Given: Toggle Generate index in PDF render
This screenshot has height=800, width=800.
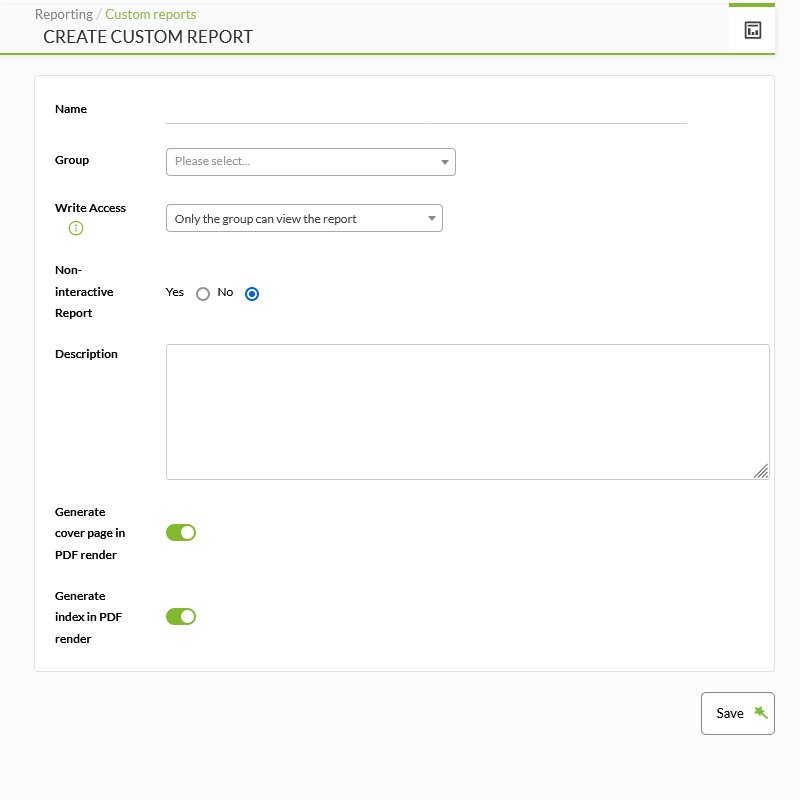Looking at the screenshot, I should coord(181,617).
